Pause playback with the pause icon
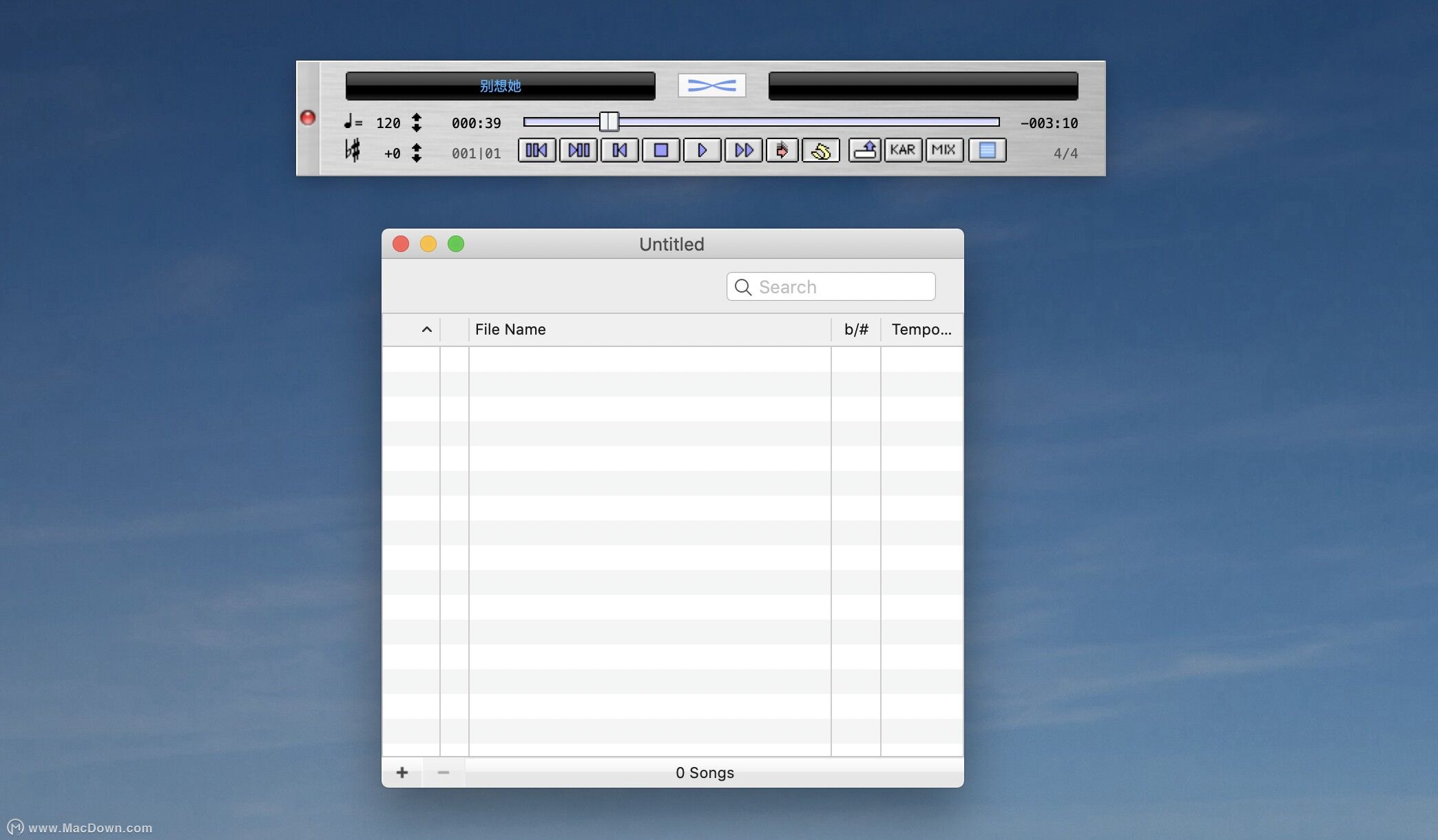Screen dimensions: 1438x840 pyautogui.click(x=579, y=150)
